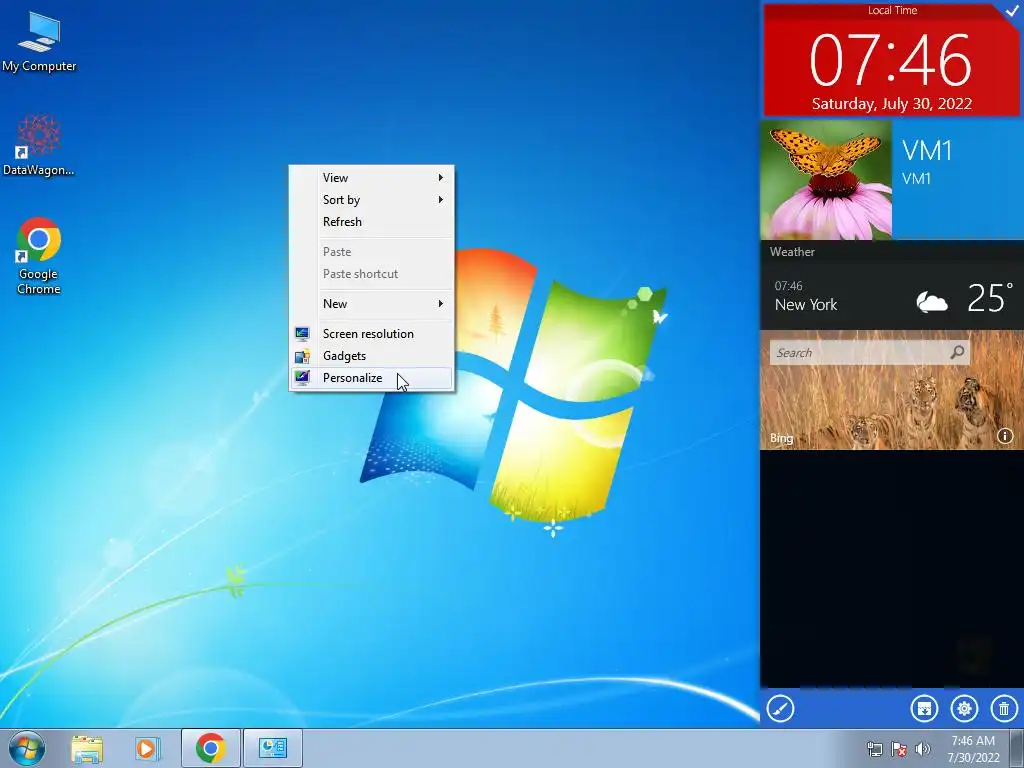Click the VM1 user name tile

[957, 180]
